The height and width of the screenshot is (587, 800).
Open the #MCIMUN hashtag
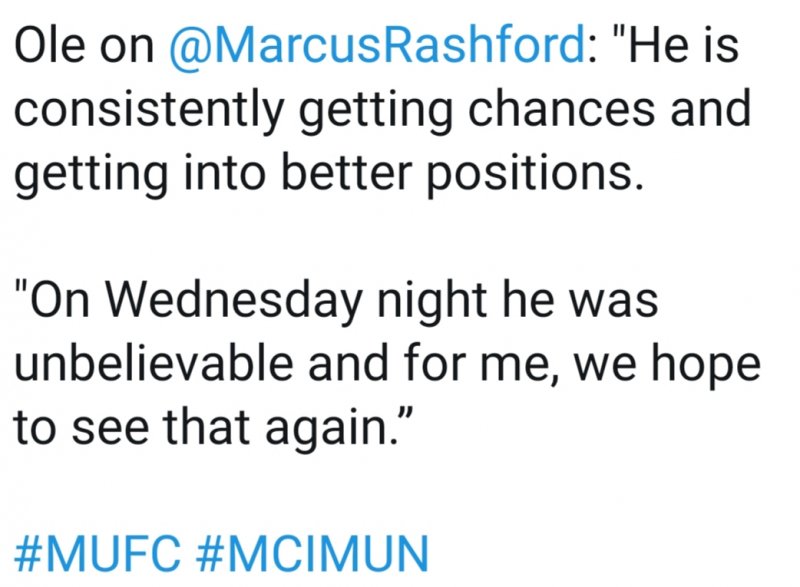click(312, 554)
